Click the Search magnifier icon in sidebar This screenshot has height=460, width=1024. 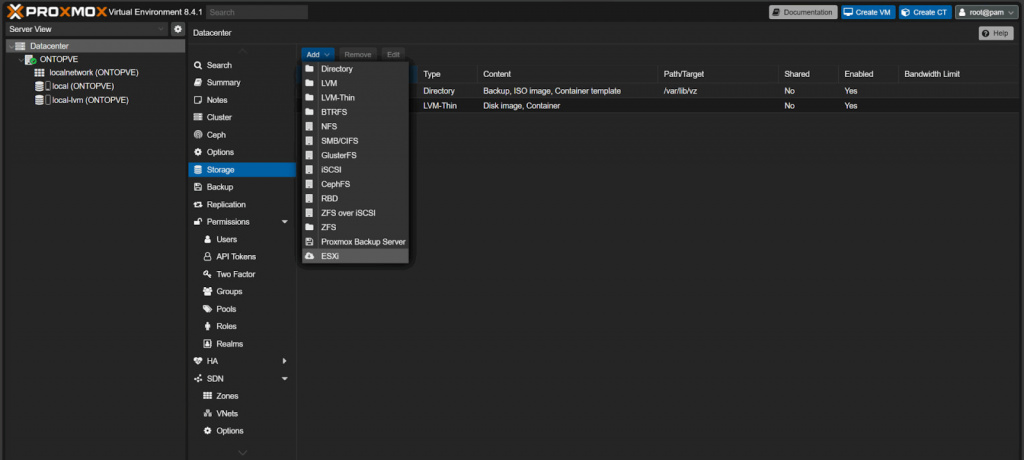click(x=198, y=65)
